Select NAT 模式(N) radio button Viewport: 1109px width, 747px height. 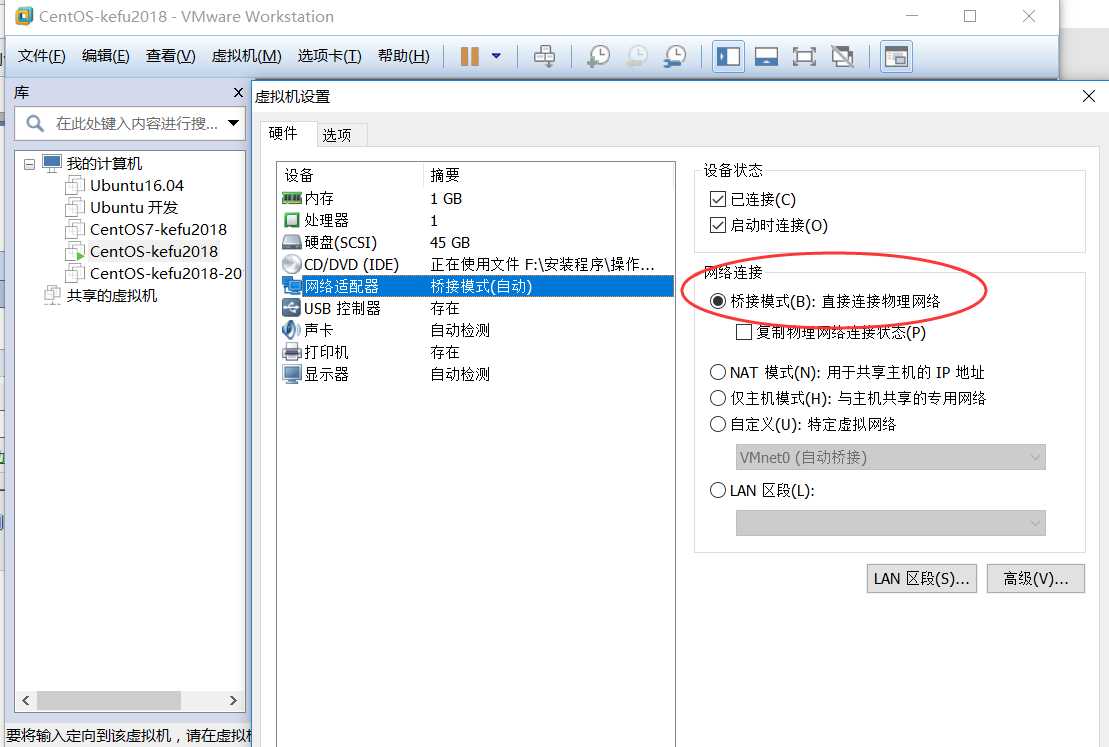click(718, 372)
